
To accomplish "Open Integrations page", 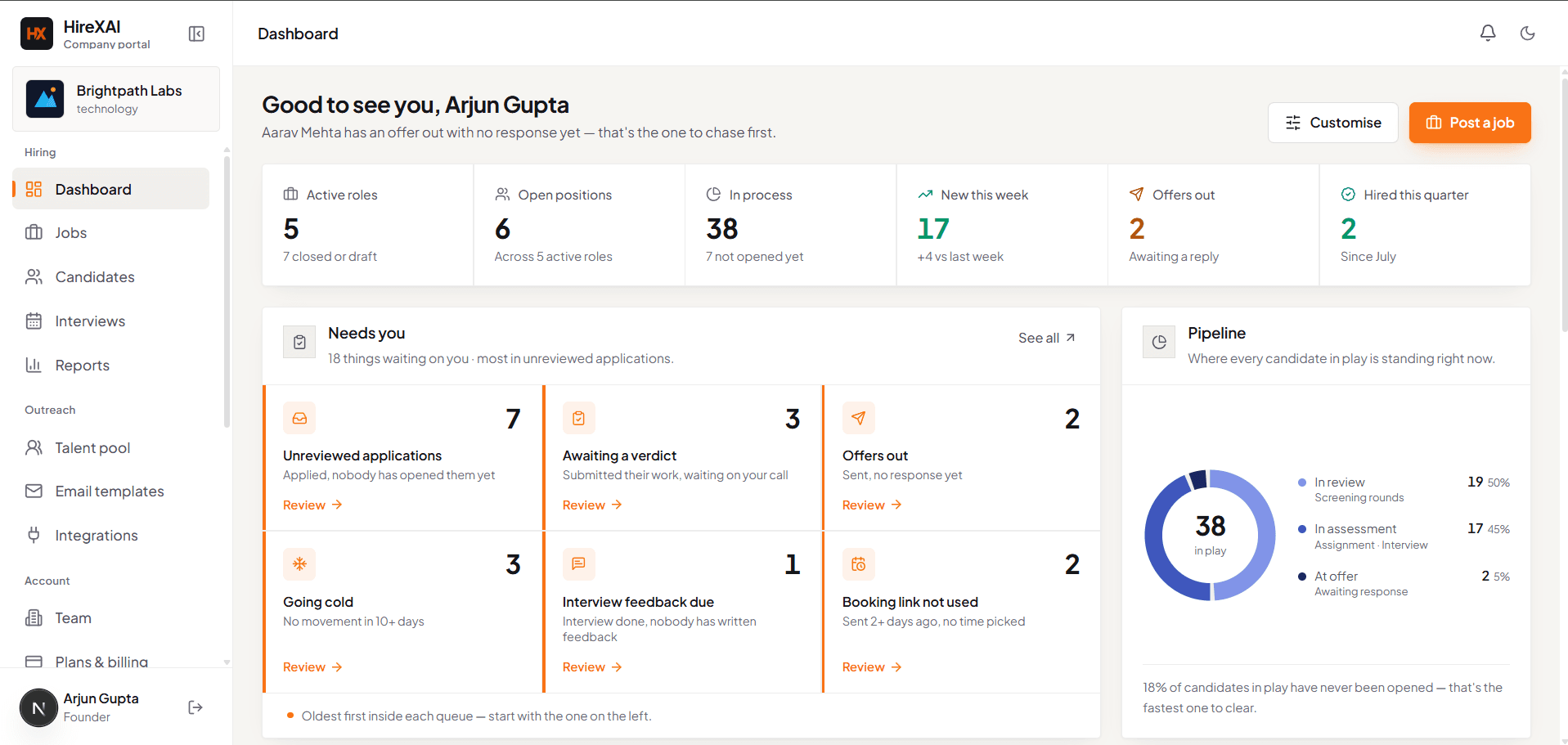I will (111, 536).
